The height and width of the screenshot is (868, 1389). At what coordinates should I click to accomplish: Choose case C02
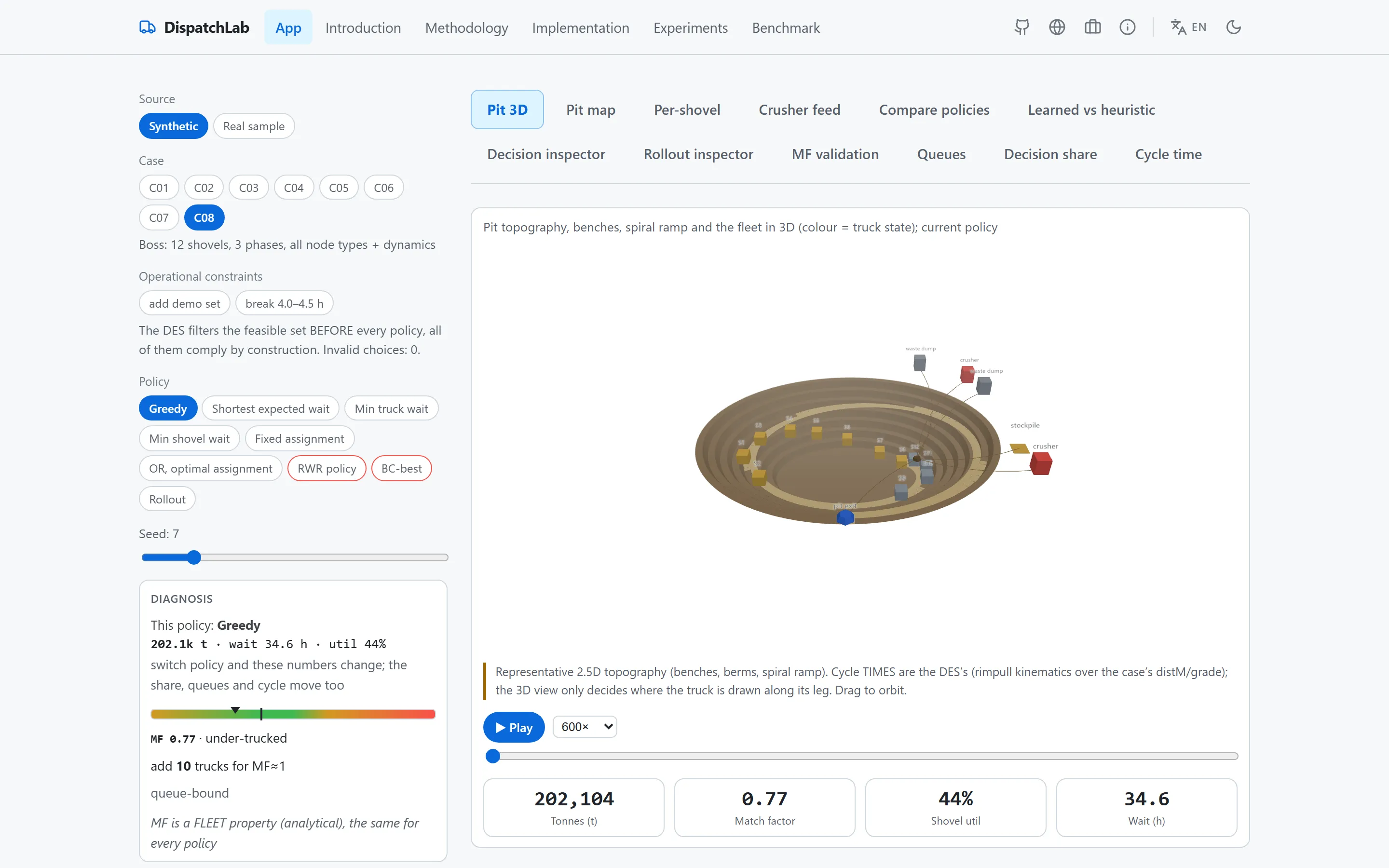point(204,187)
